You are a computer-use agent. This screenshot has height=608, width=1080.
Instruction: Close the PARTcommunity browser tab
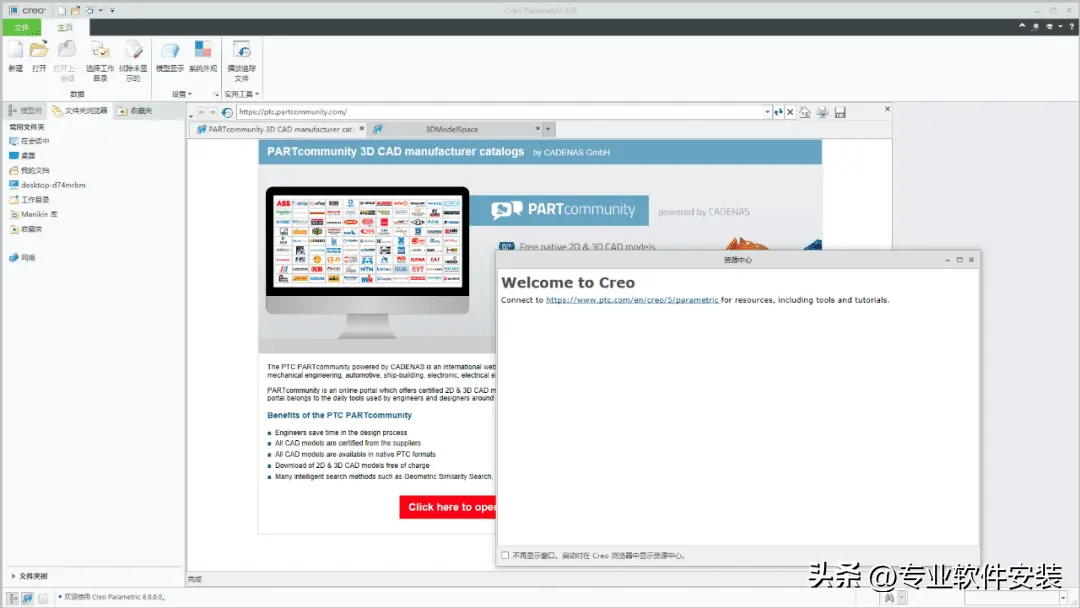[362, 129]
